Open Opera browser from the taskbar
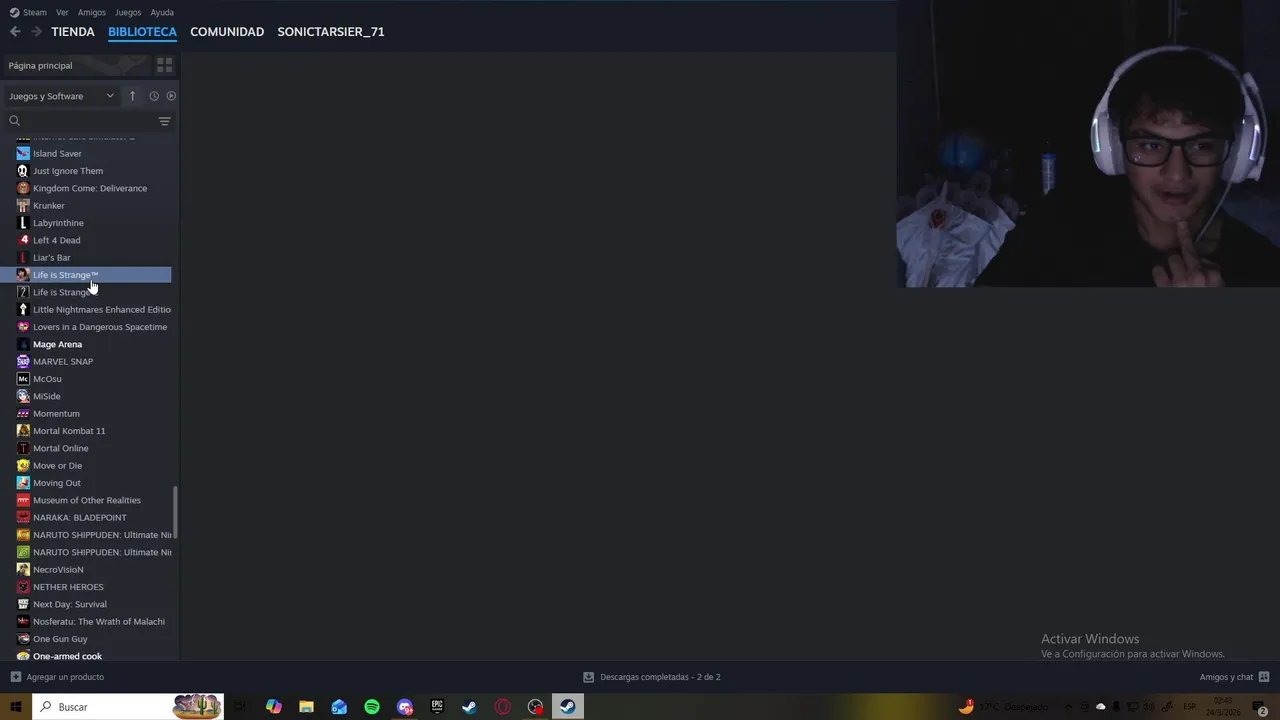The width and height of the screenshot is (1280, 720). [x=502, y=707]
